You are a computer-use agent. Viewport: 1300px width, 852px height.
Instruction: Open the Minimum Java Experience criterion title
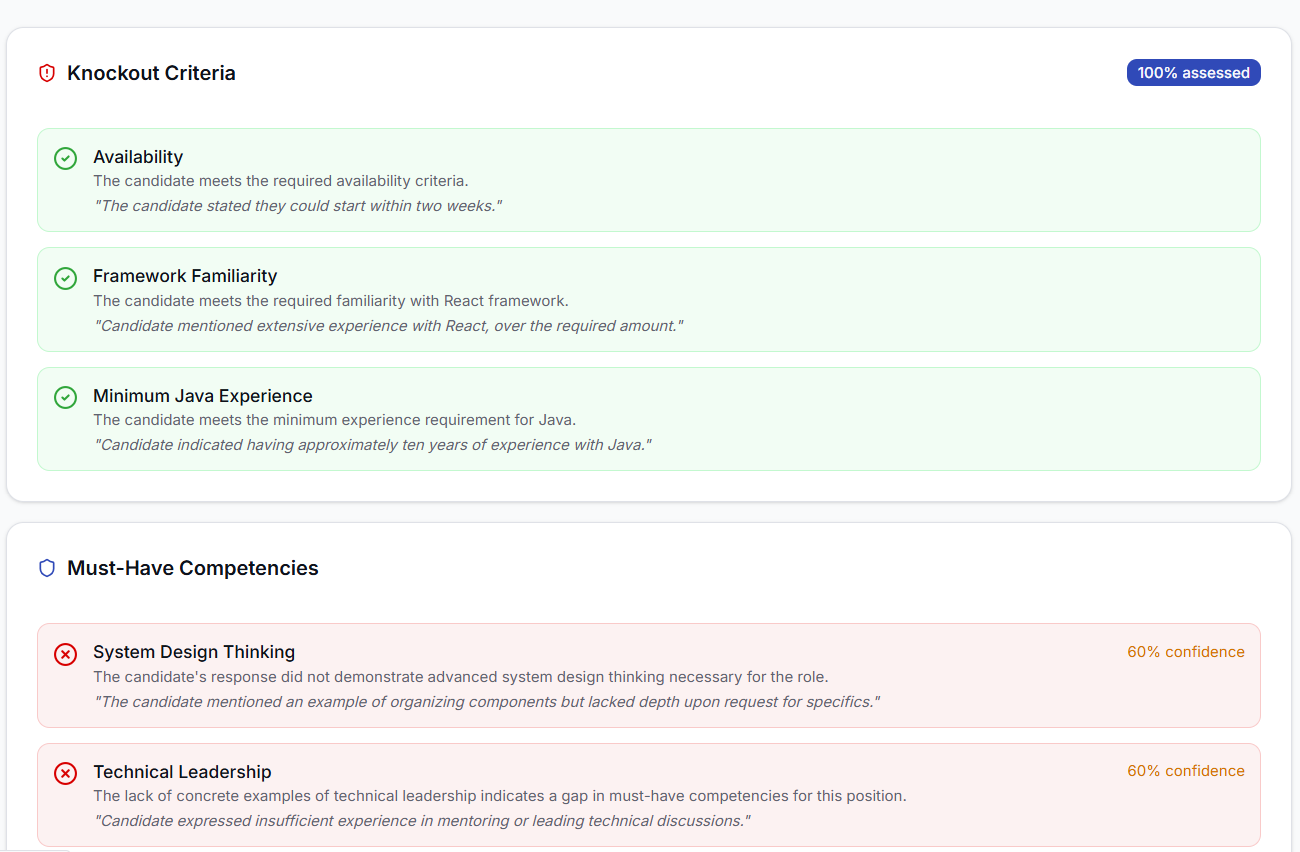tap(203, 396)
